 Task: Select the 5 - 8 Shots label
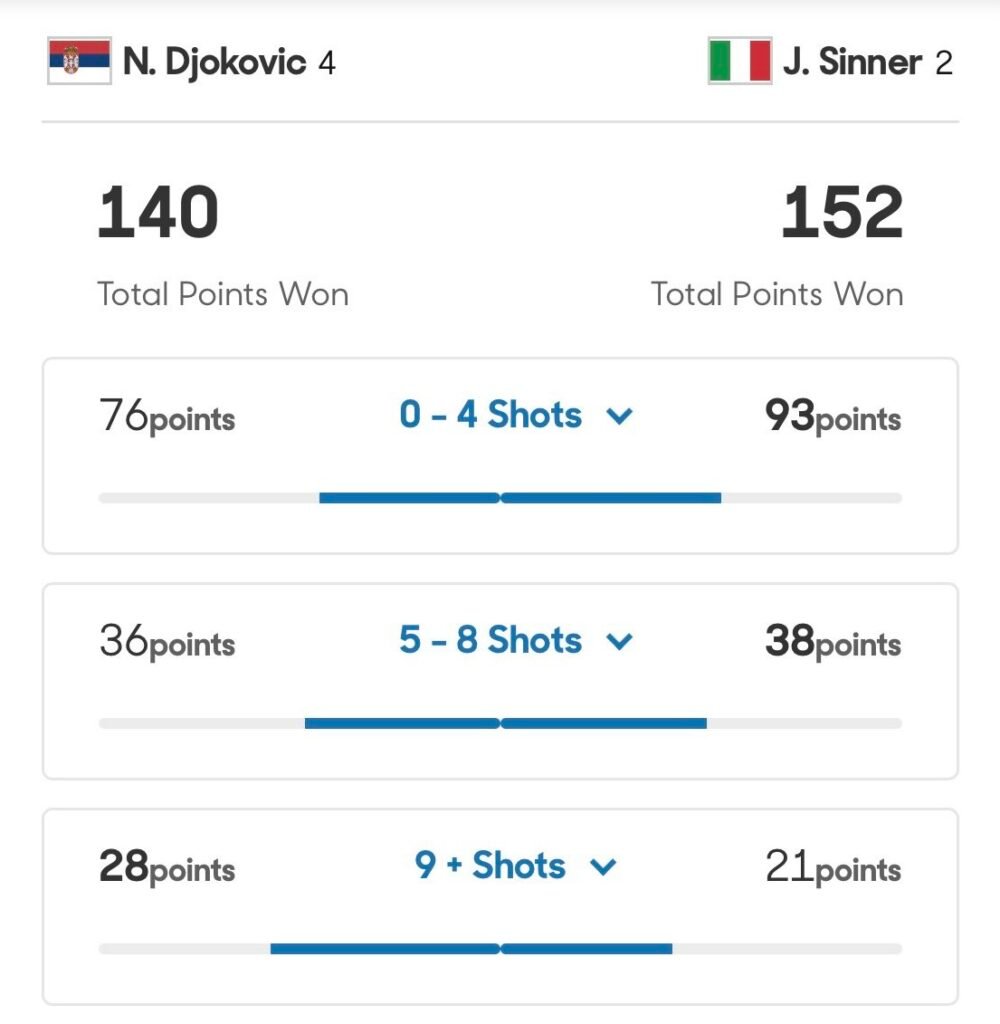coord(490,640)
